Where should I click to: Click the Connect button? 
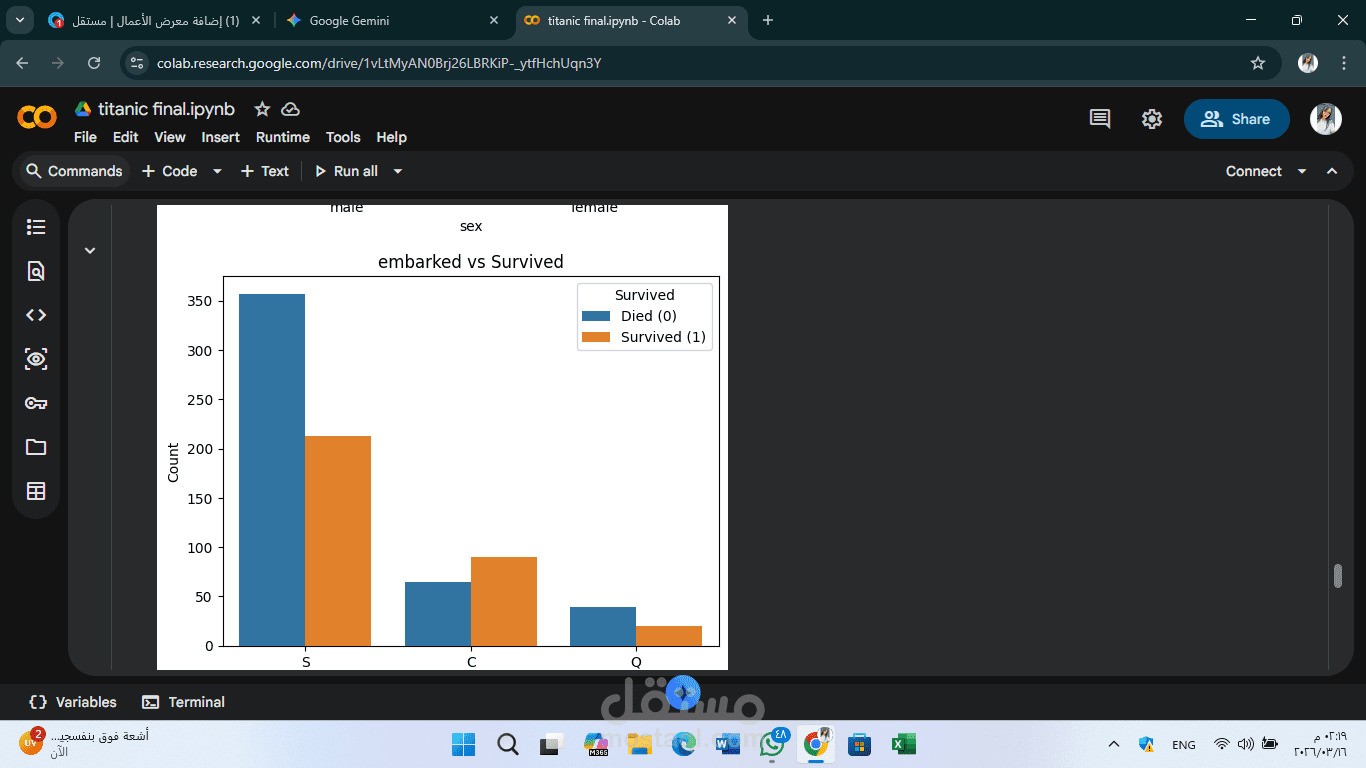coord(1253,171)
